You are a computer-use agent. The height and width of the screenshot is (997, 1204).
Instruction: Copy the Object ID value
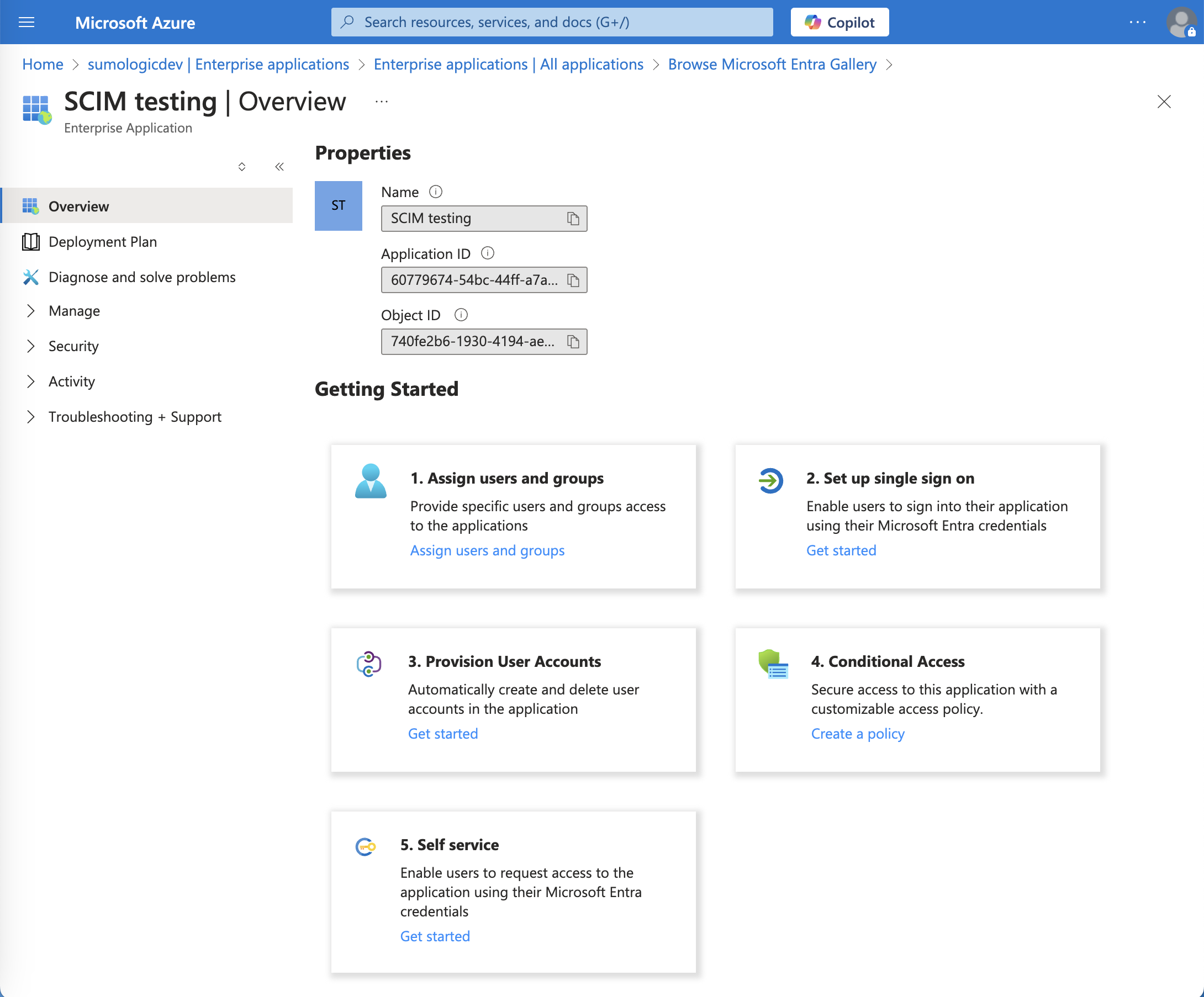pos(573,342)
